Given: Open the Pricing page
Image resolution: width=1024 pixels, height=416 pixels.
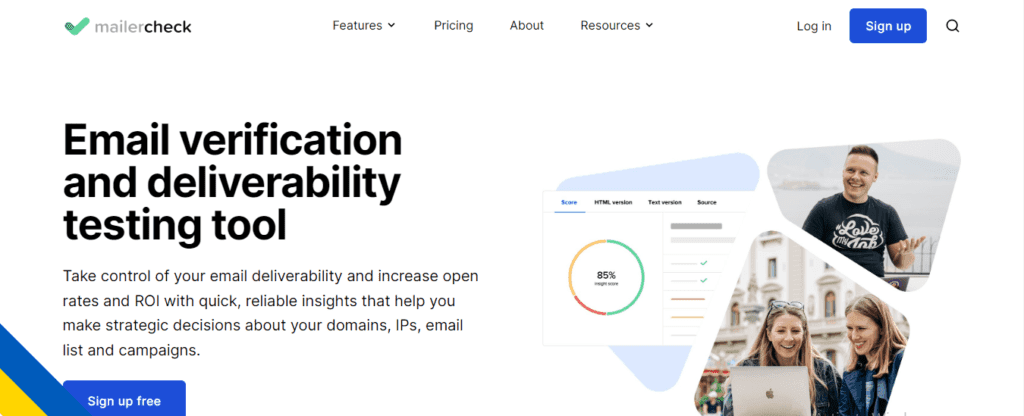Looking at the screenshot, I should point(453,26).
